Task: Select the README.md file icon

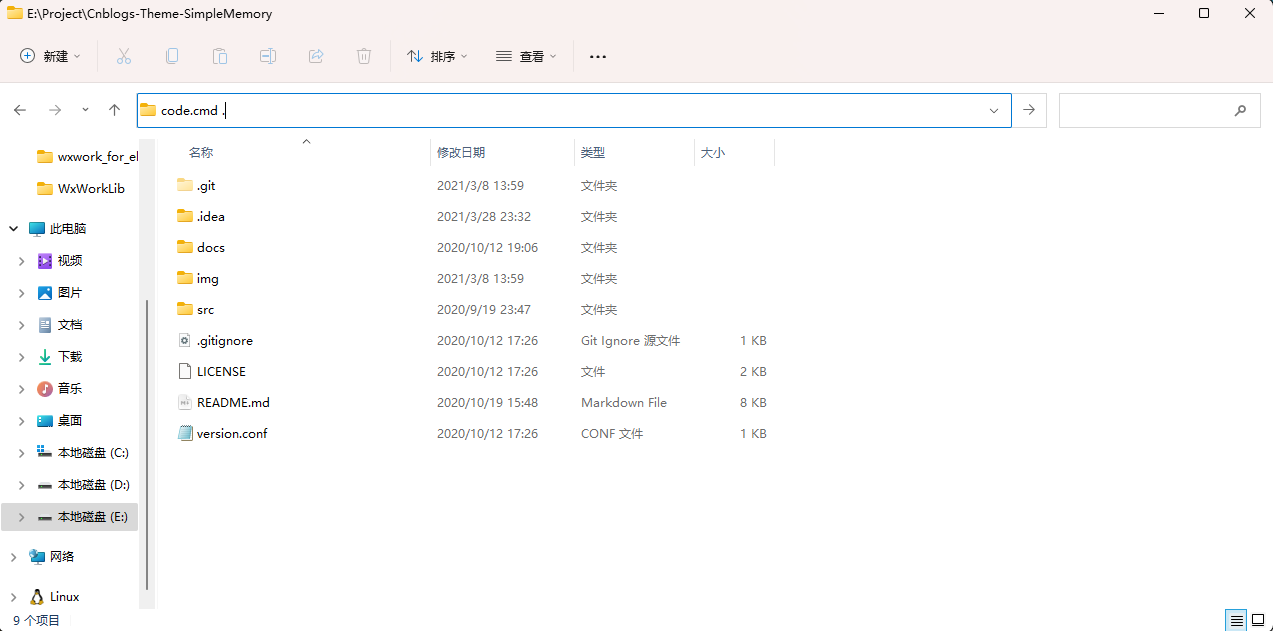Action: coord(184,403)
